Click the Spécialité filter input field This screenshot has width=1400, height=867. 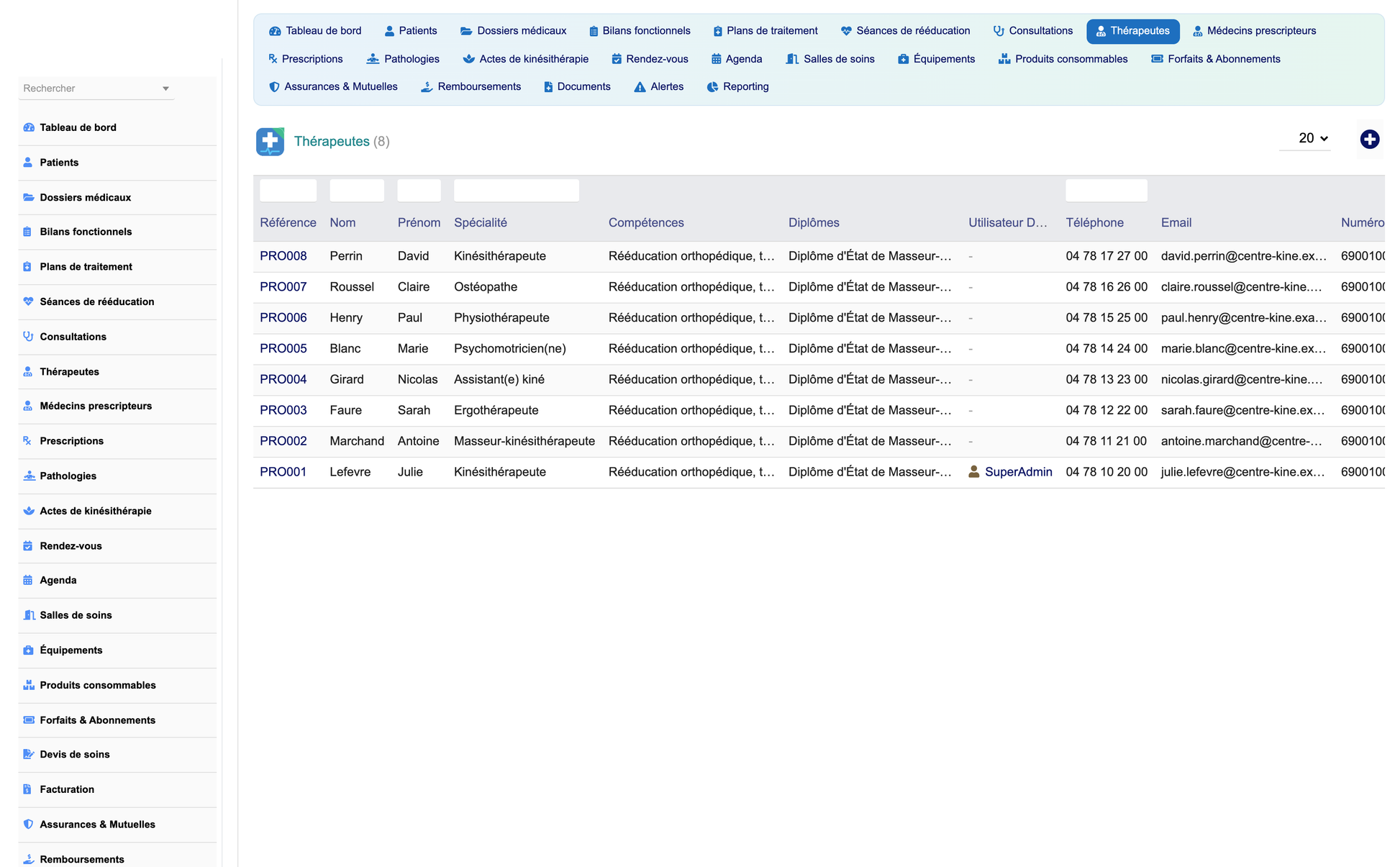point(517,191)
